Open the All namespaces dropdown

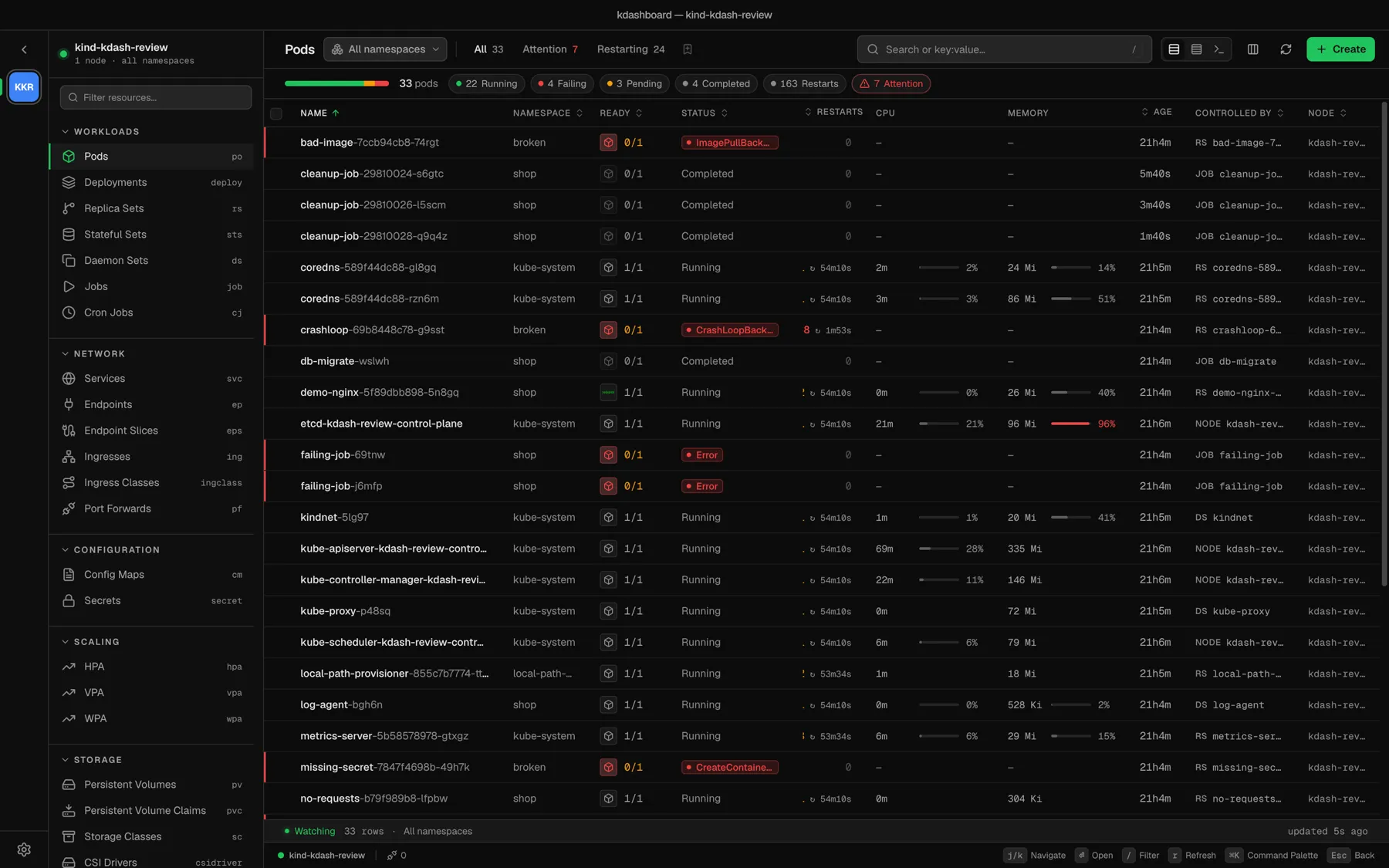point(385,49)
